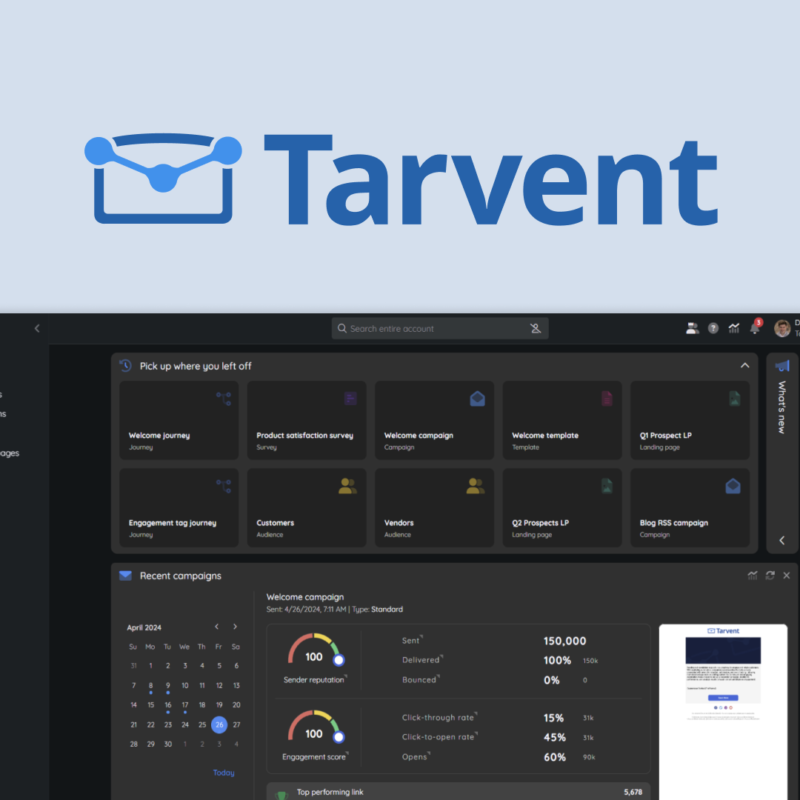Click the people icon on Customers card
Screen dimensions: 800x800
[347, 486]
